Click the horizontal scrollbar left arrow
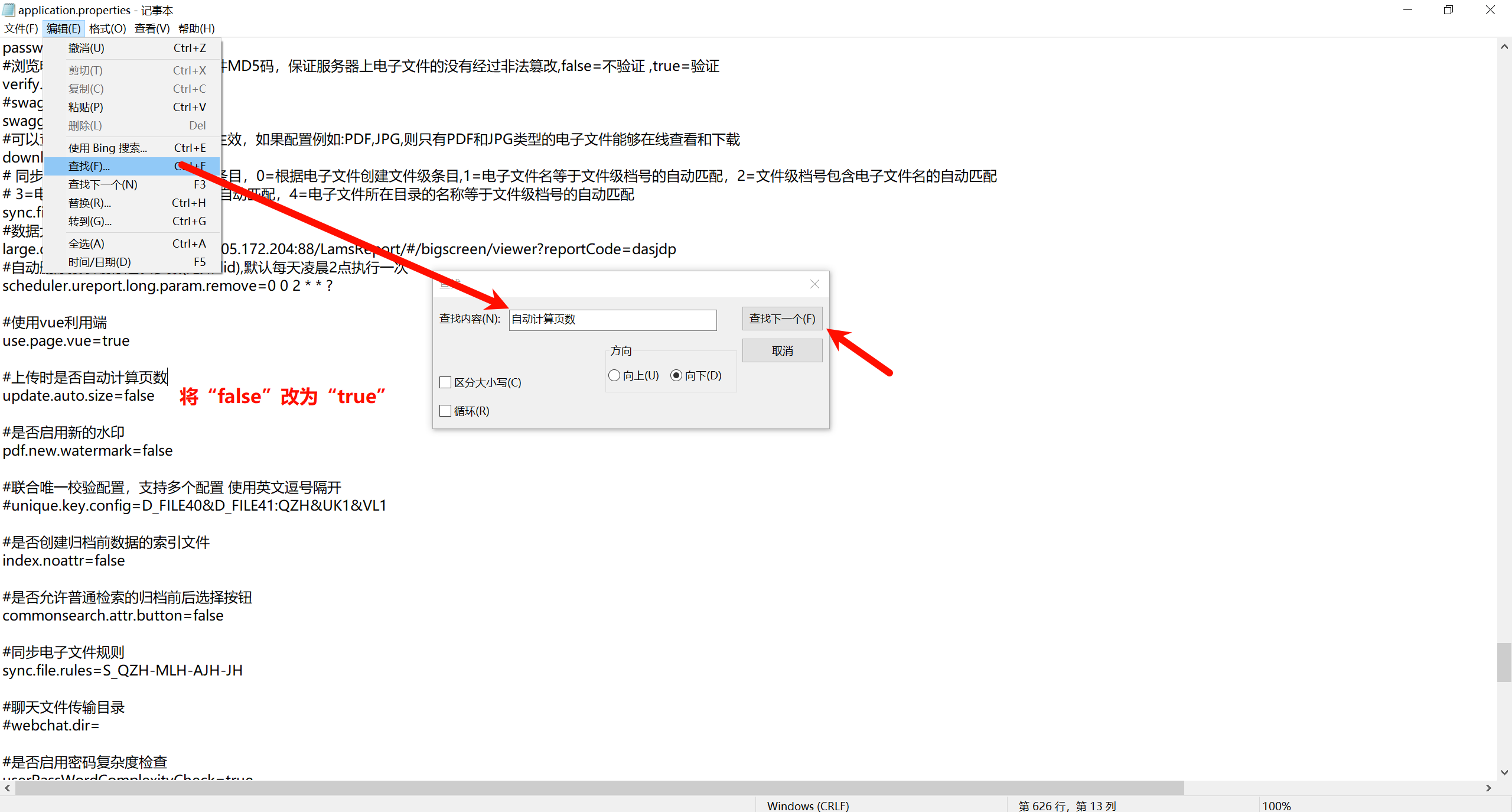 click(x=7, y=788)
